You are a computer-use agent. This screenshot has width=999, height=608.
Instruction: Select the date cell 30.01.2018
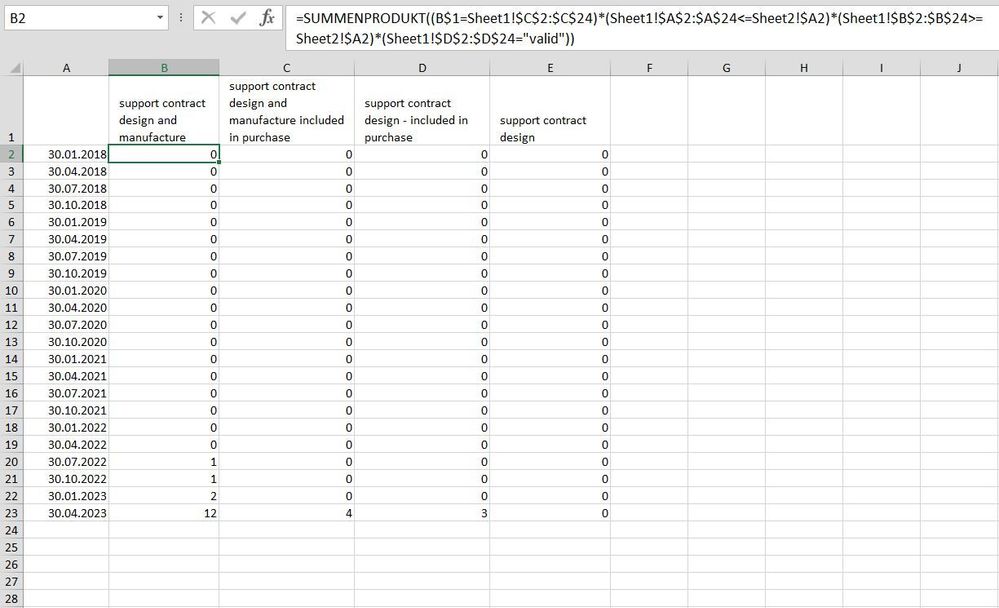click(66, 154)
